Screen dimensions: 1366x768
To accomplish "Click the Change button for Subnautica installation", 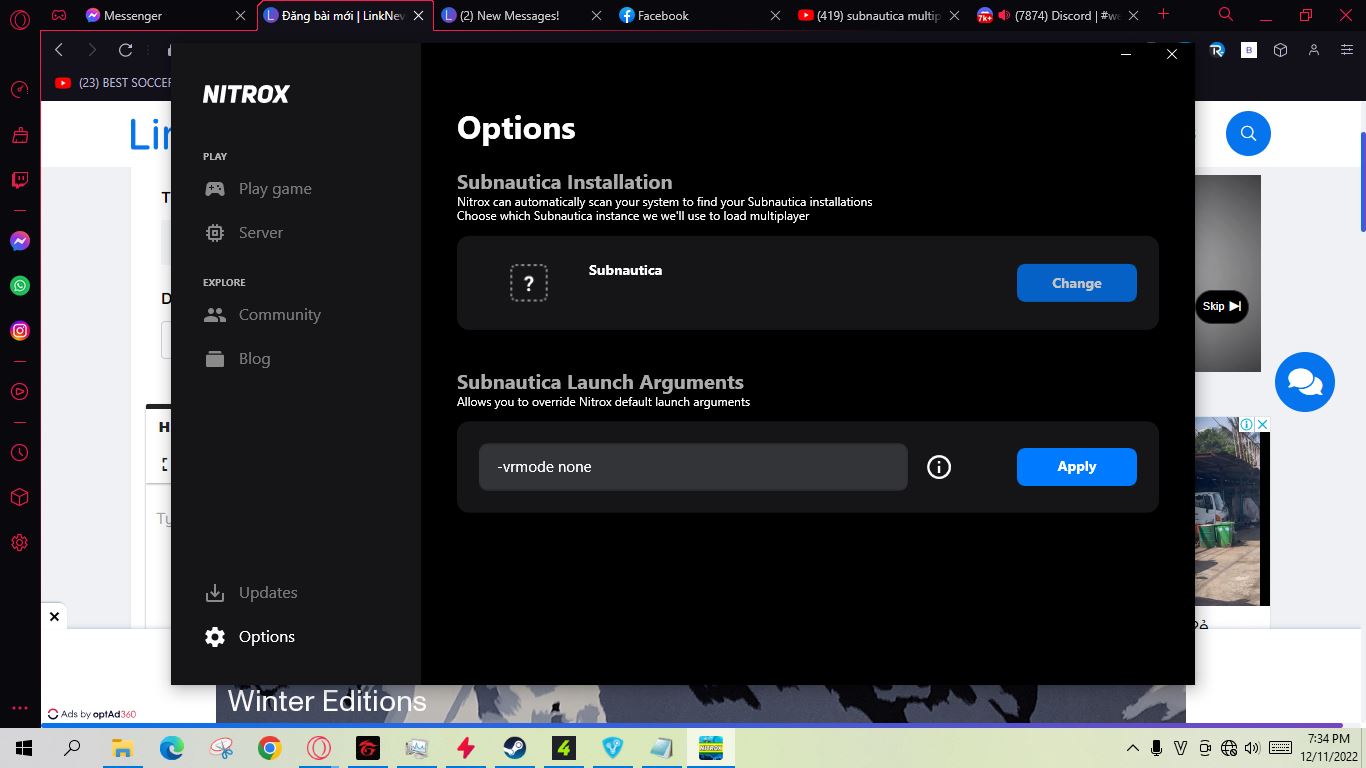I will 1076,283.
